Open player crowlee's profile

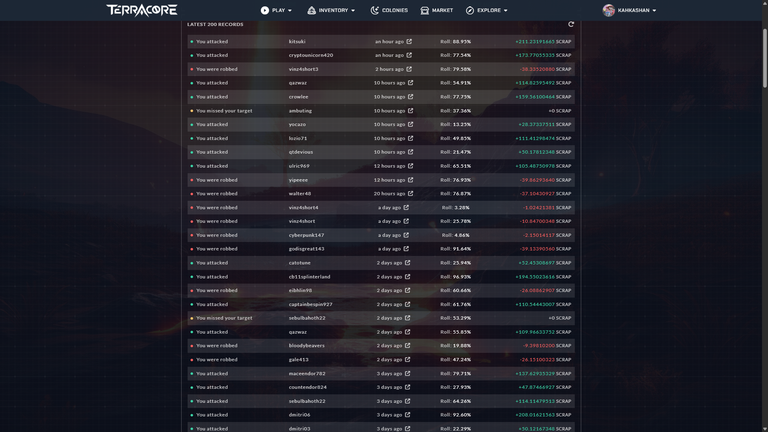tap(298, 97)
